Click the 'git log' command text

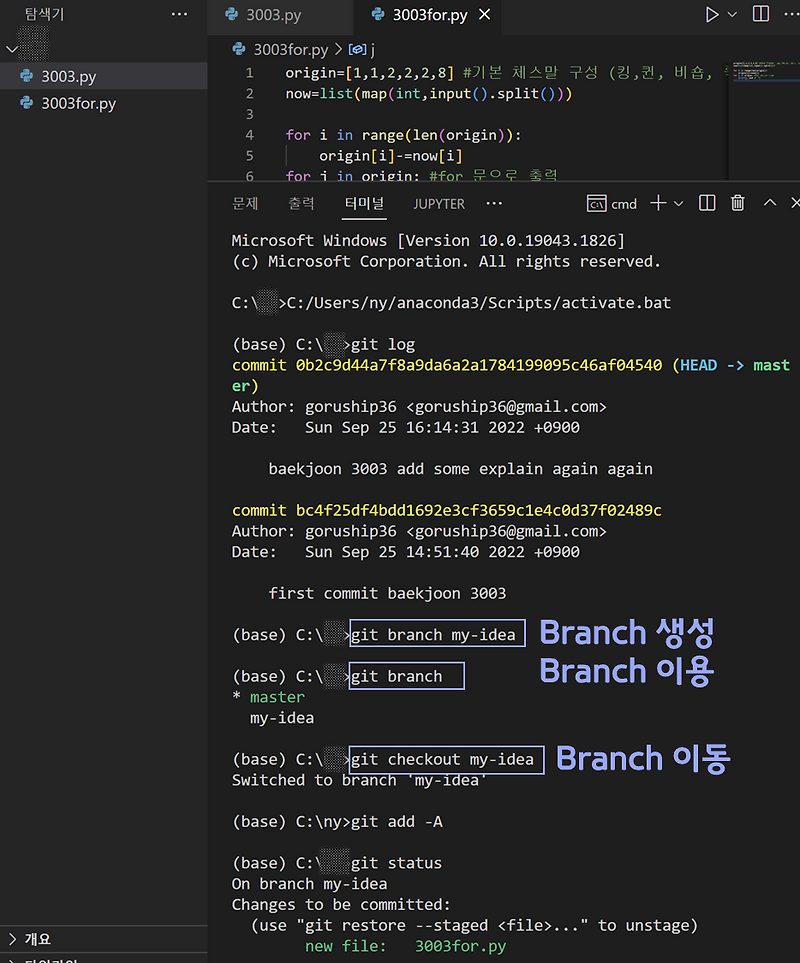[x=383, y=345]
